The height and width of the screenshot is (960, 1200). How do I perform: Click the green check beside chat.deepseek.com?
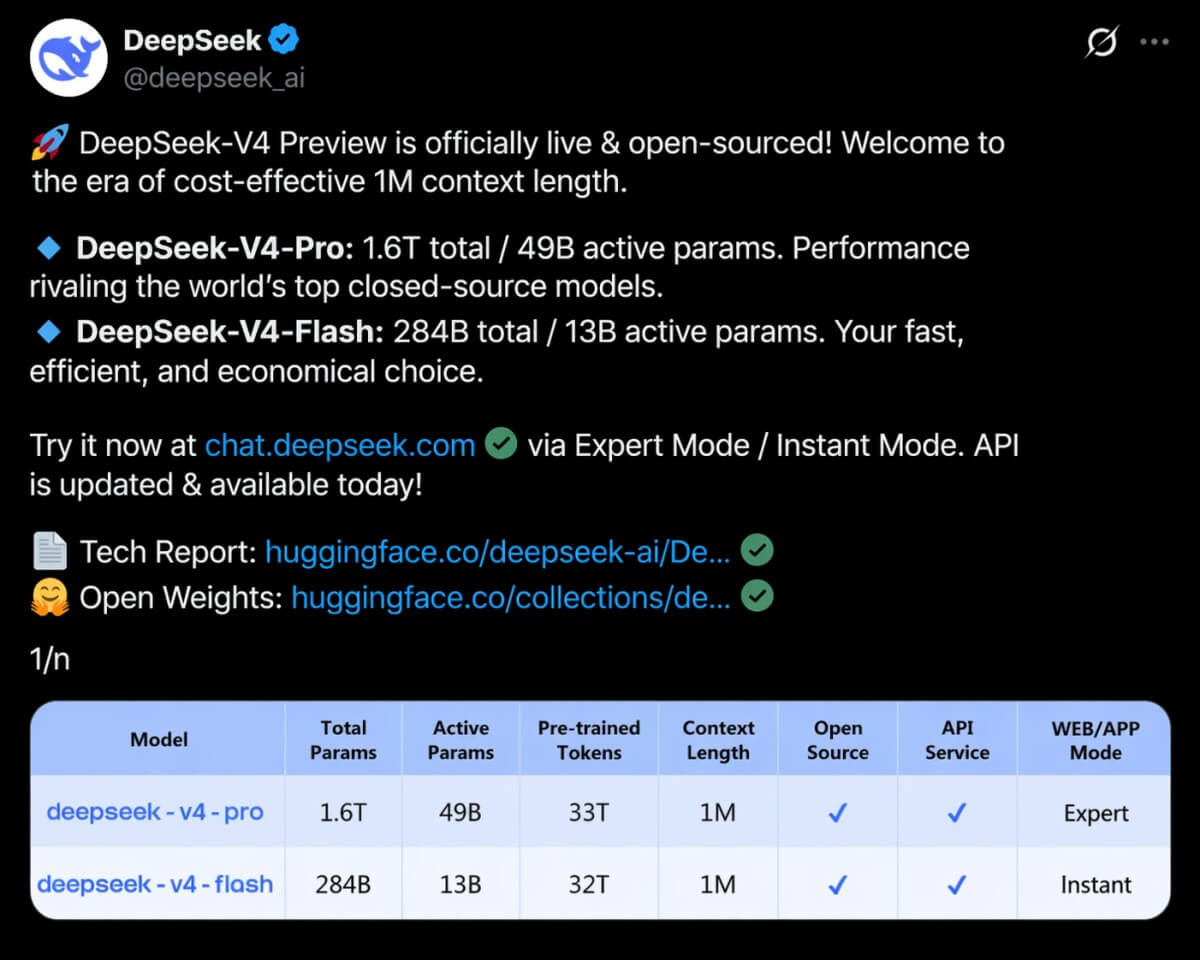click(x=501, y=443)
